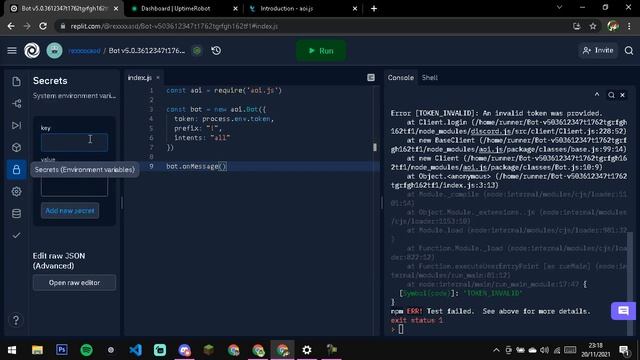This screenshot has width=640, height=360.
Task: Open Windows notification center
Action: [x=624, y=350]
